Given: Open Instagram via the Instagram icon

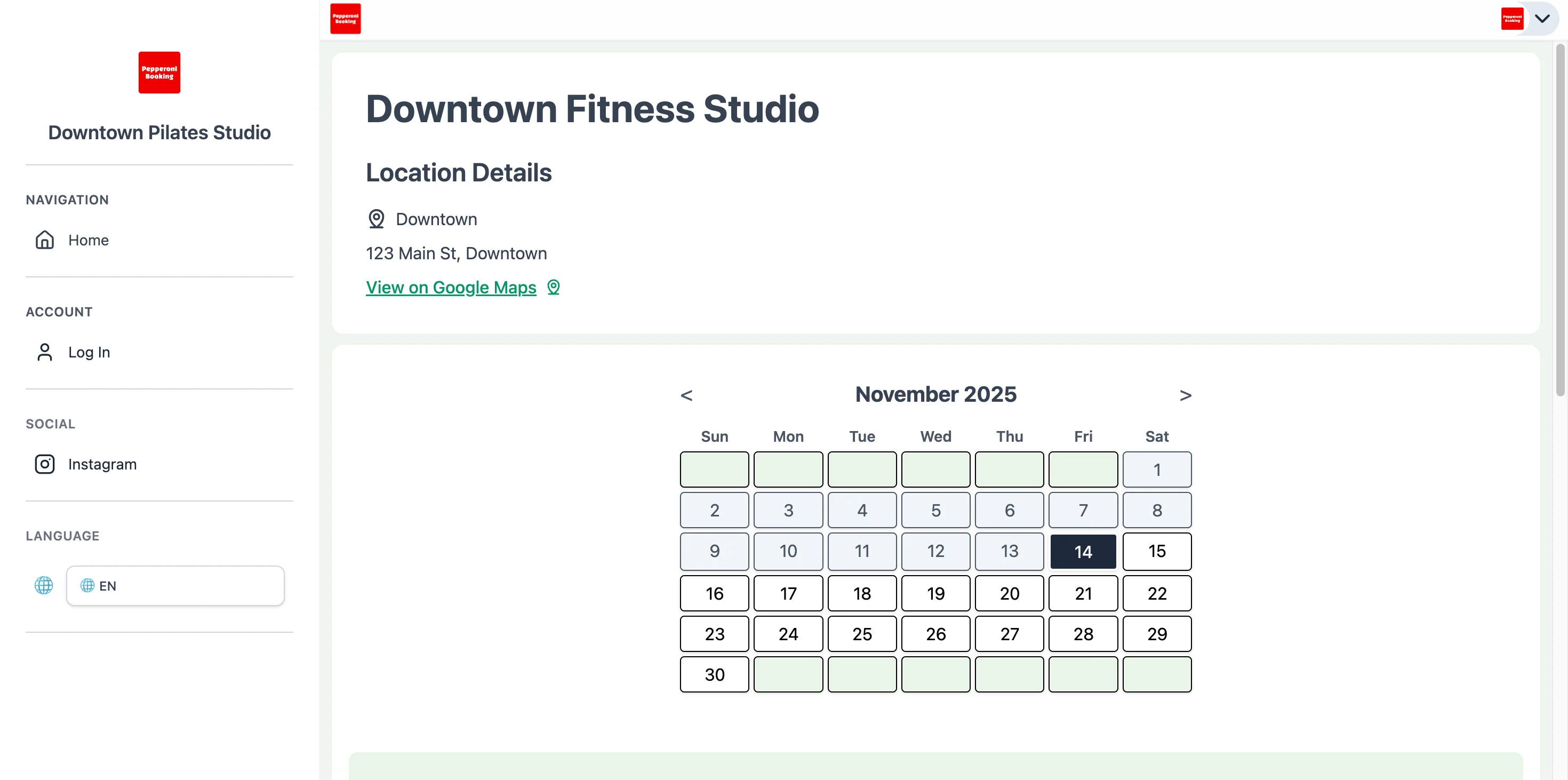Looking at the screenshot, I should [44, 464].
